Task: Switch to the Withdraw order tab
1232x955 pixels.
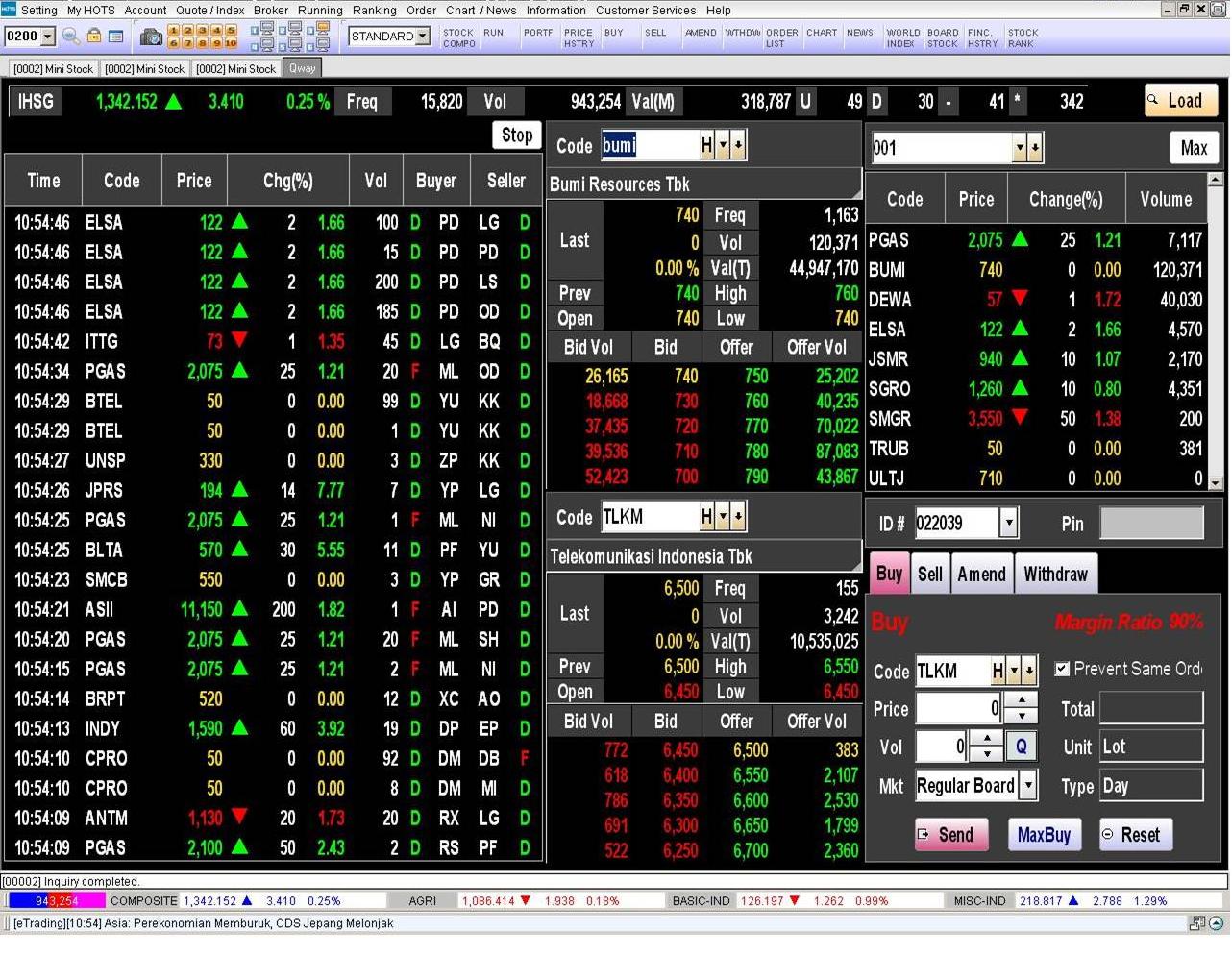Action: pyautogui.click(x=1055, y=574)
